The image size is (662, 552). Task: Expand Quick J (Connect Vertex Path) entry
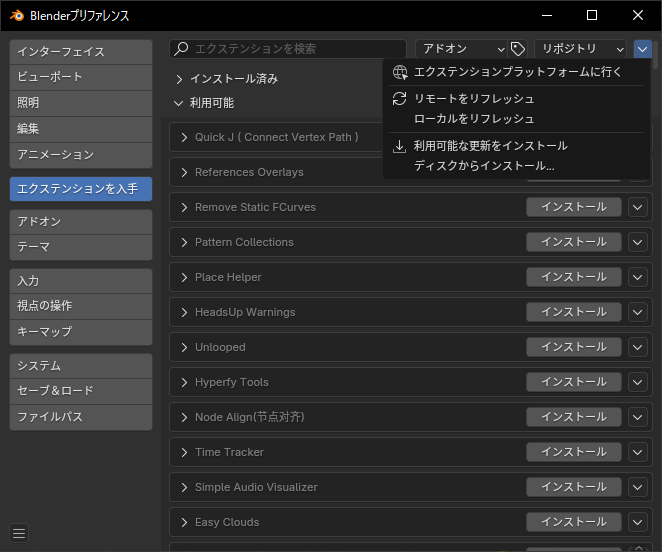tap(184, 137)
